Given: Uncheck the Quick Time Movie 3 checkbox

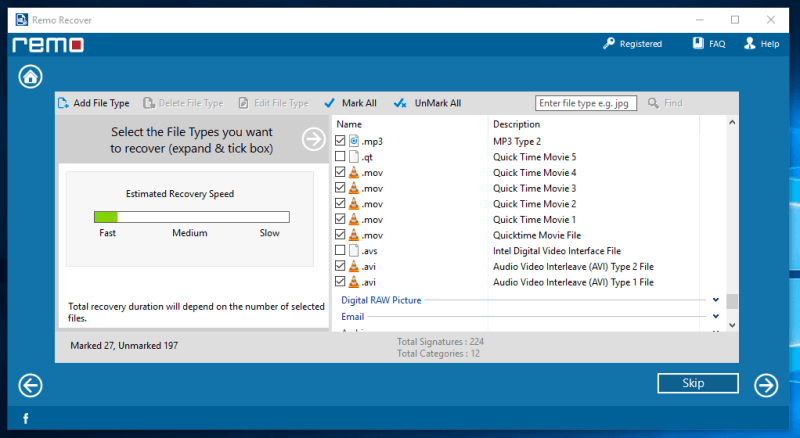Looking at the screenshot, I should click(x=340, y=188).
